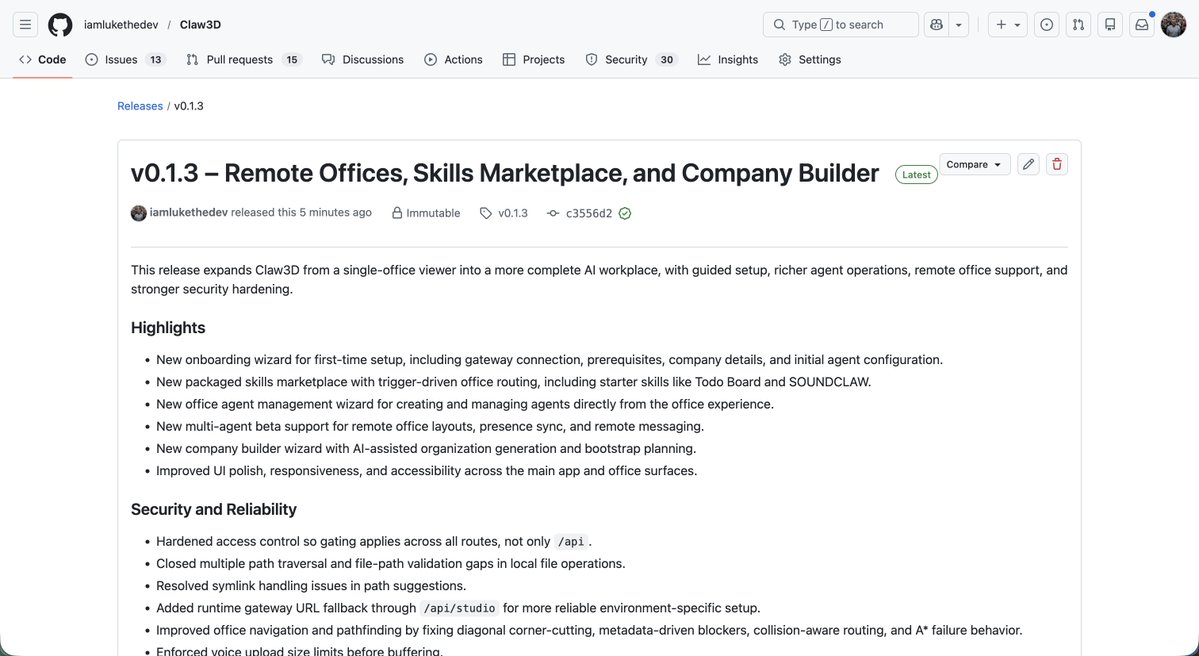The image size is (1199, 656).
Task: Open the create new plus menu
Action: (1008, 24)
